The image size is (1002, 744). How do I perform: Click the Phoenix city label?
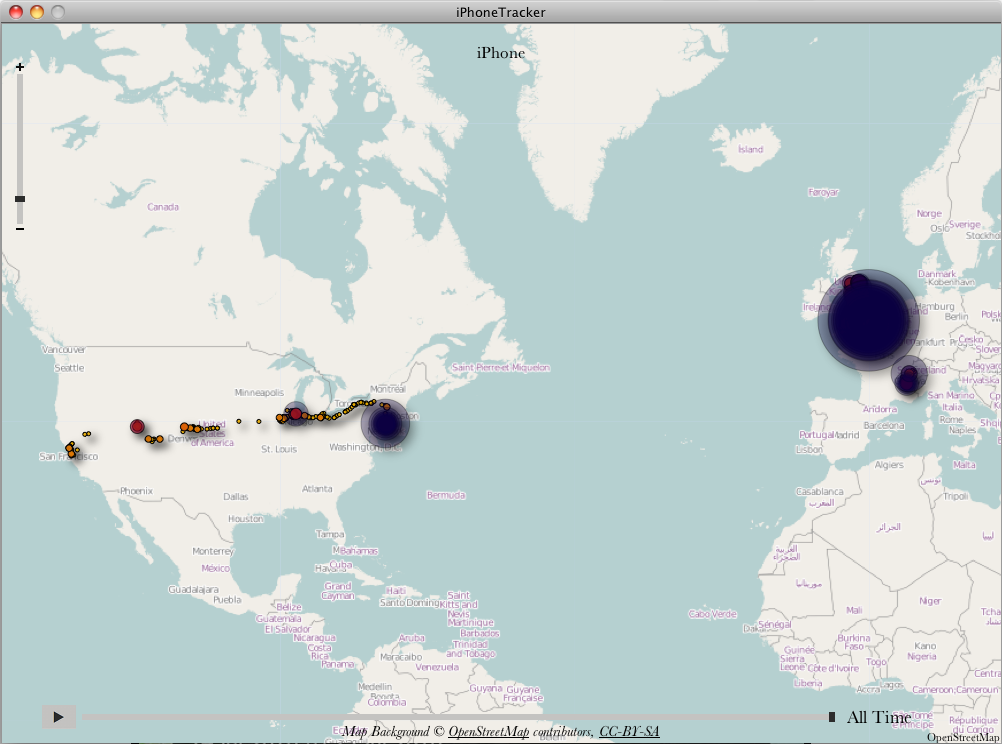(137, 491)
